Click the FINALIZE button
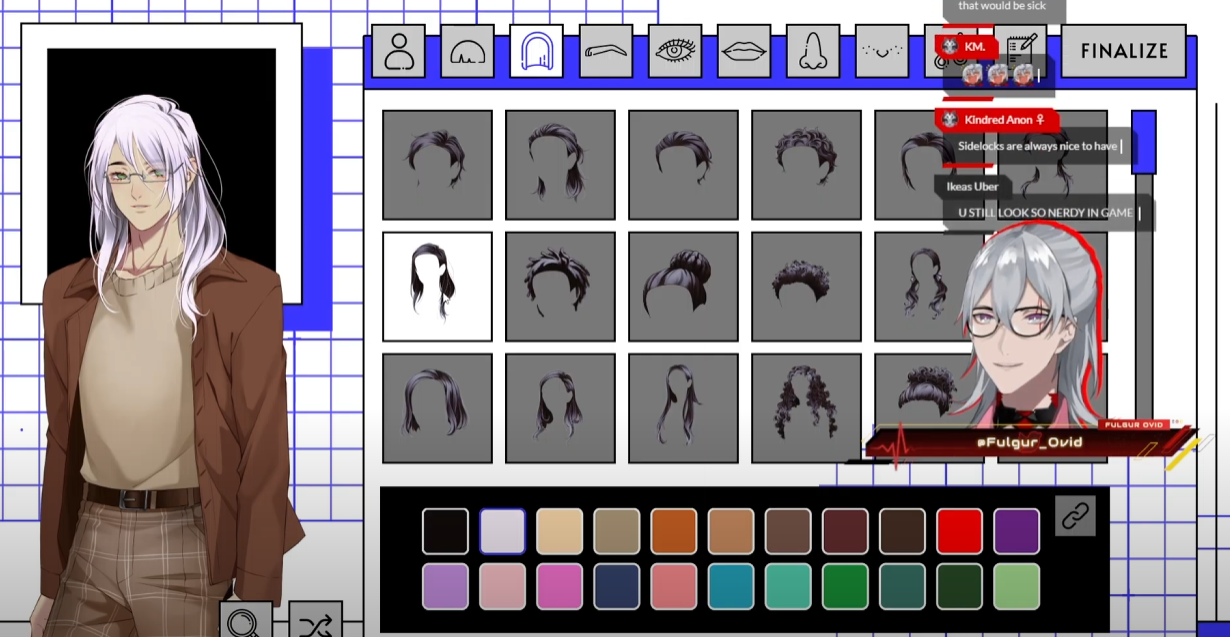This screenshot has height=637, width=1230. coord(1124,51)
